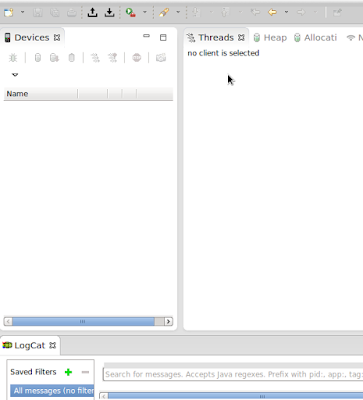This screenshot has width=363, height=400.
Task: Add a new LogCat filter with green plus
Action: click(x=68, y=372)
